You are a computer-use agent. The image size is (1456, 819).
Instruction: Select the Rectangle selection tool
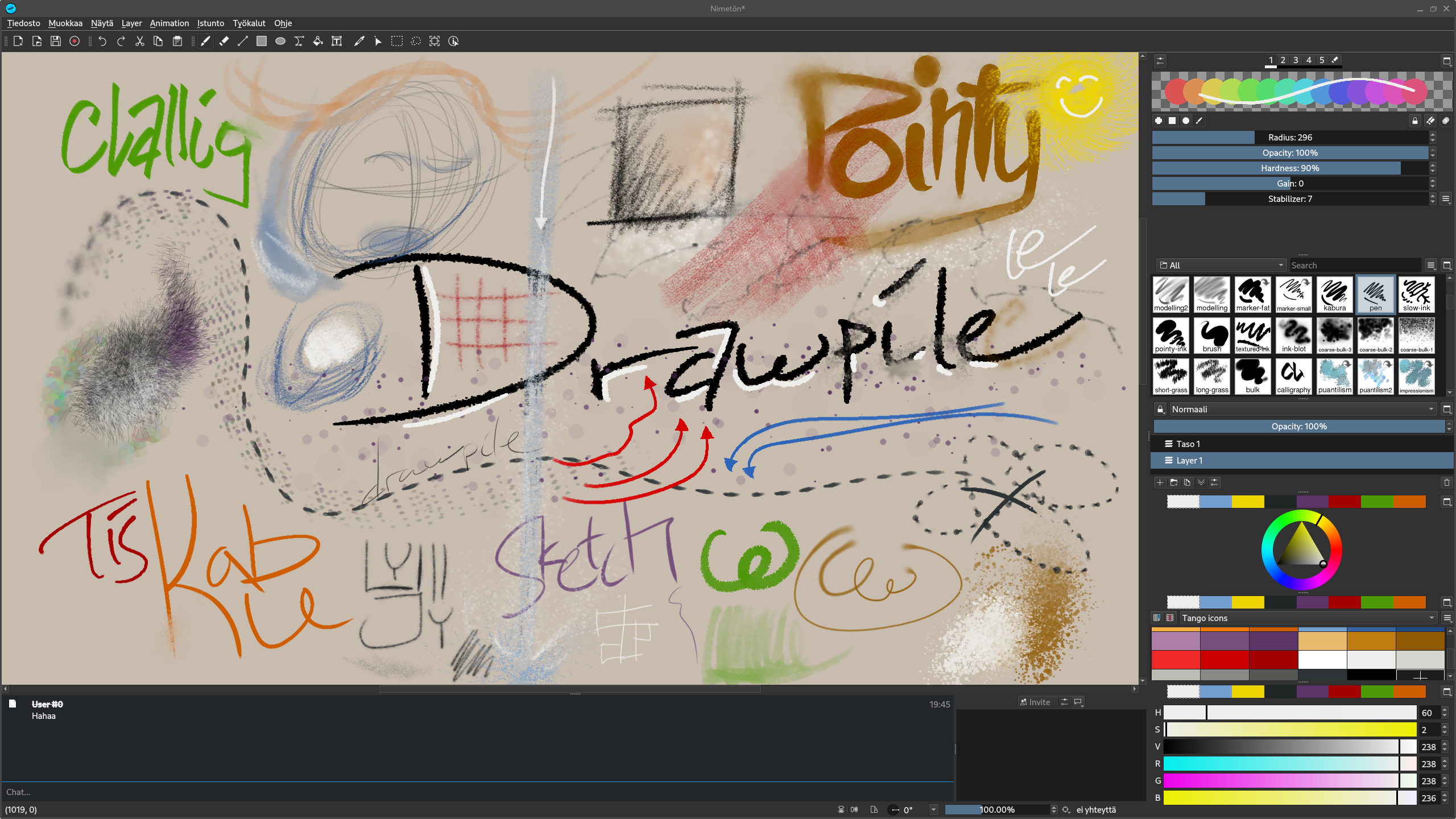(397, 41)
